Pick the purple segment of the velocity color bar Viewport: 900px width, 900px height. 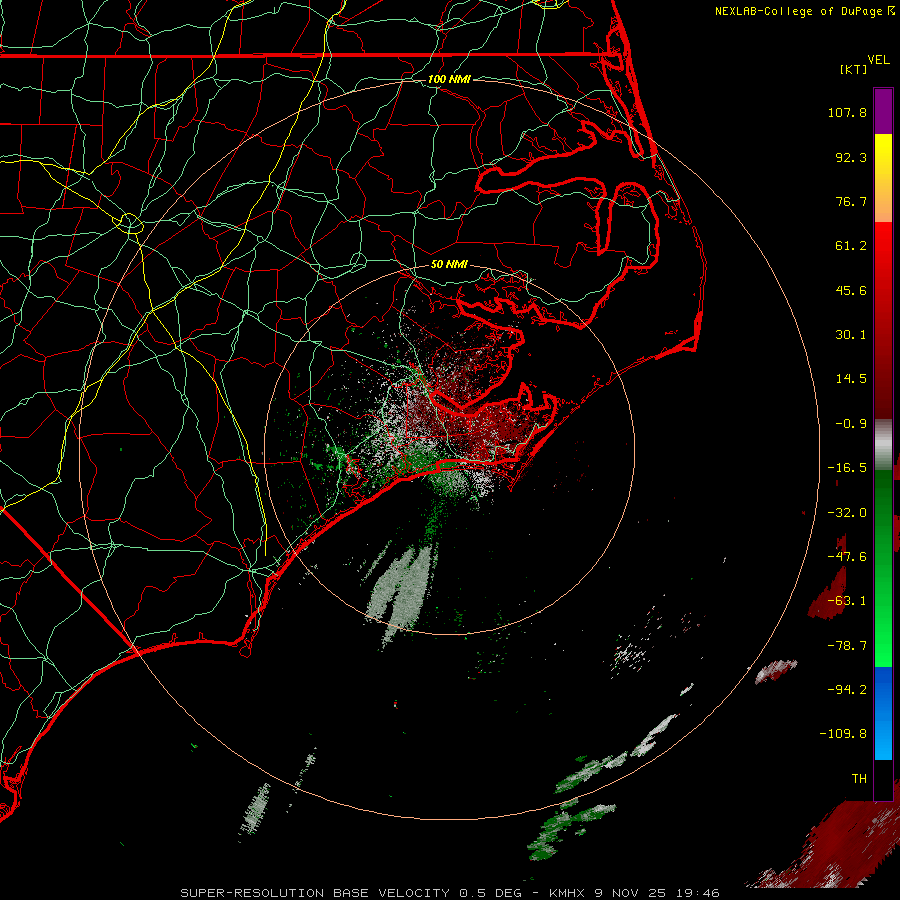[883, 111]
